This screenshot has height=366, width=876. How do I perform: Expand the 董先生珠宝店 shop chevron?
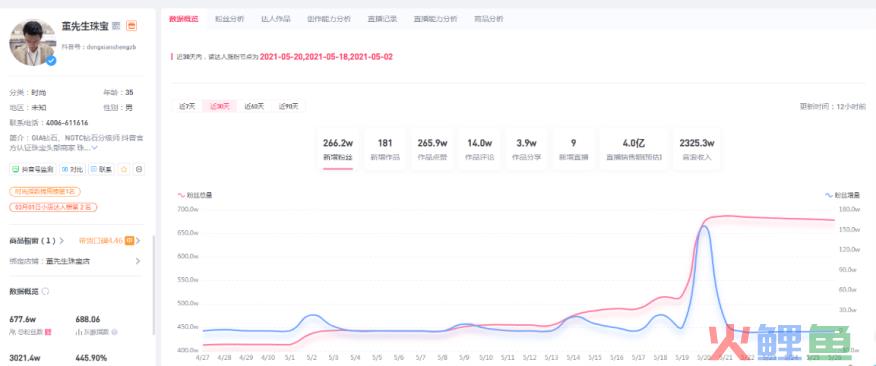138,261
